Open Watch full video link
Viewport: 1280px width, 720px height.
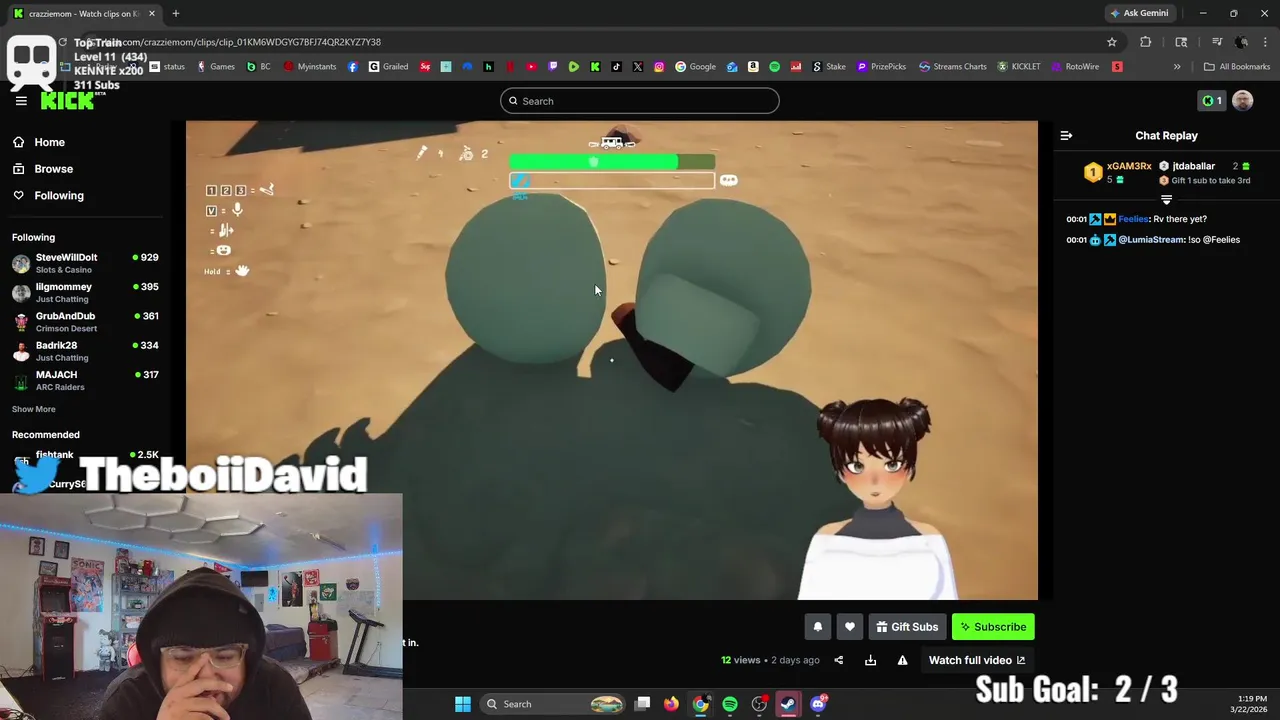[977, 660]
